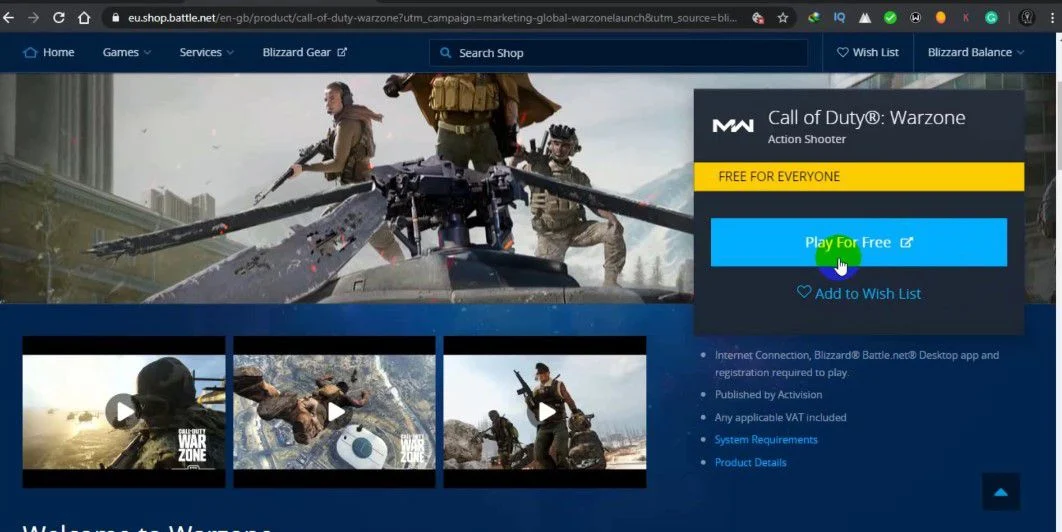Click the Play For Free button
The height and width of the screenshot is (532, 1062).
click(859, 242)
